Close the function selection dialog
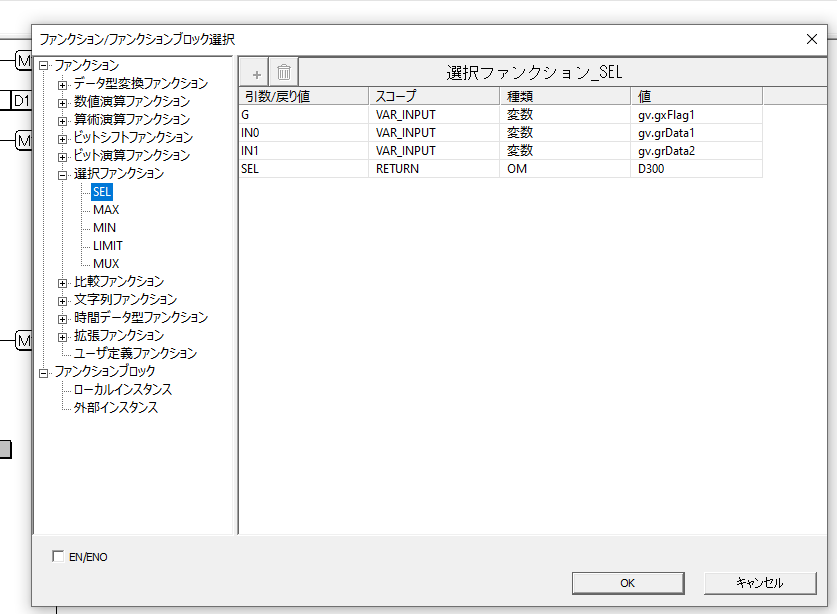 click(x=811, y=39)
